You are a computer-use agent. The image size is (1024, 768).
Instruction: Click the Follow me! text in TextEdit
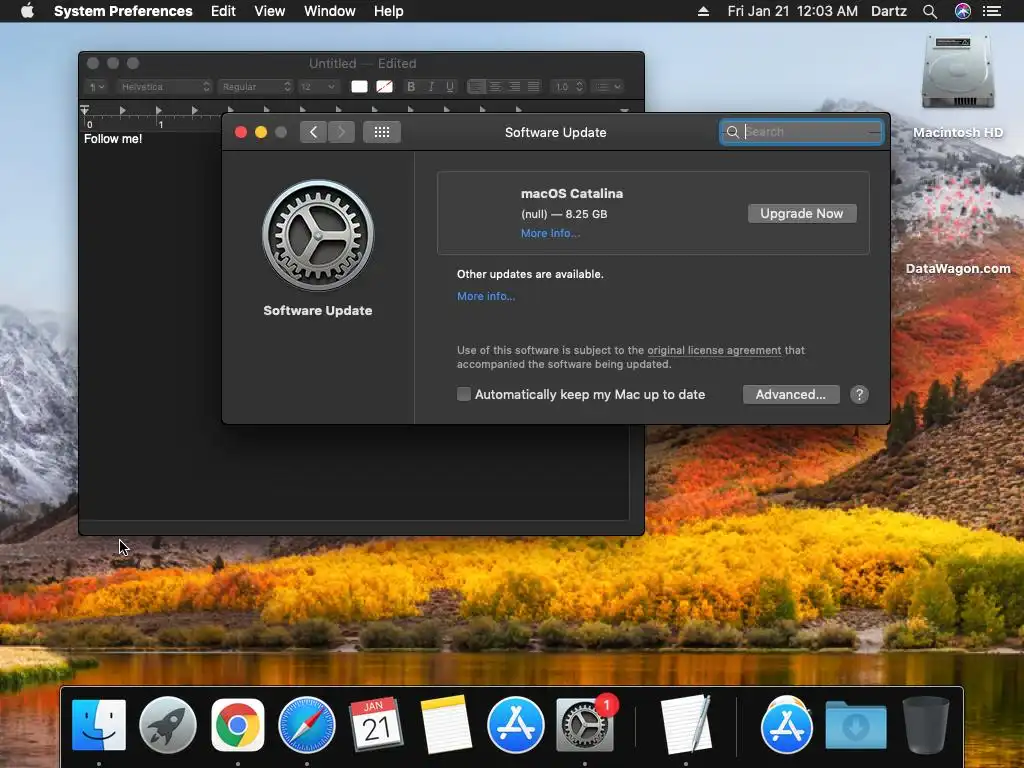[113, 138]
